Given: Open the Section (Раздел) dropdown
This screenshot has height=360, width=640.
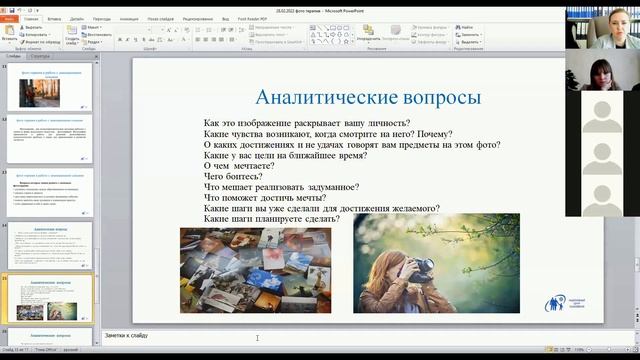Looking at the screenshot, I should point(92,42).
